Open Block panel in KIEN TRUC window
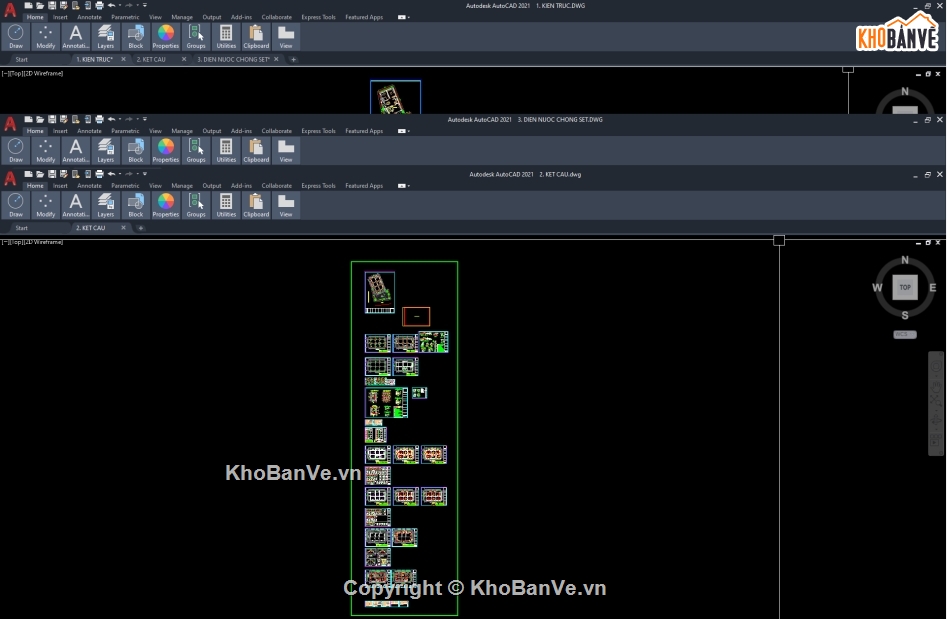950x619 pixels. coord(136,37)
